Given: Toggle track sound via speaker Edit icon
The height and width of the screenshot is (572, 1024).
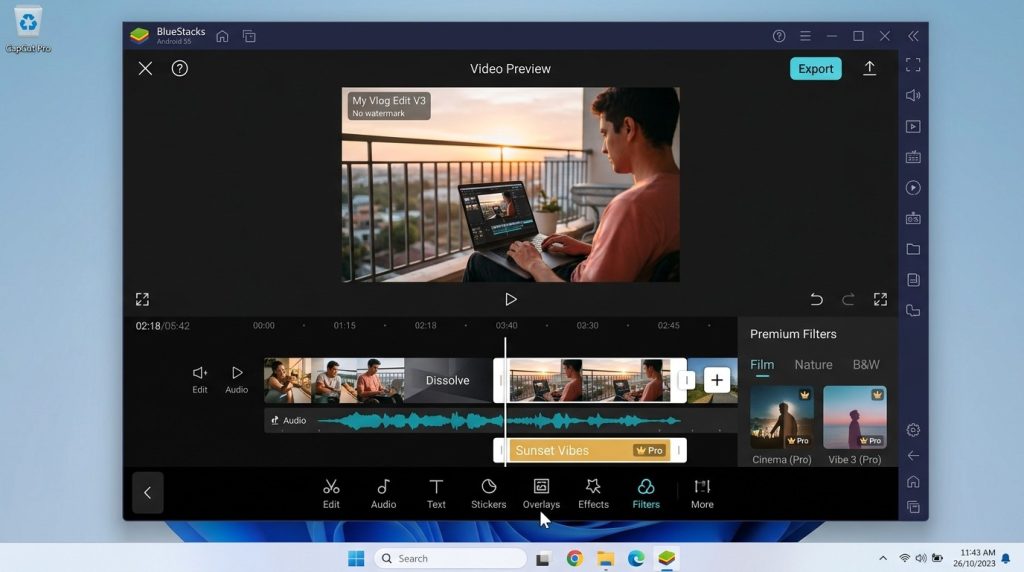Looking at the screenshot, I should click(x=200, y=379).
